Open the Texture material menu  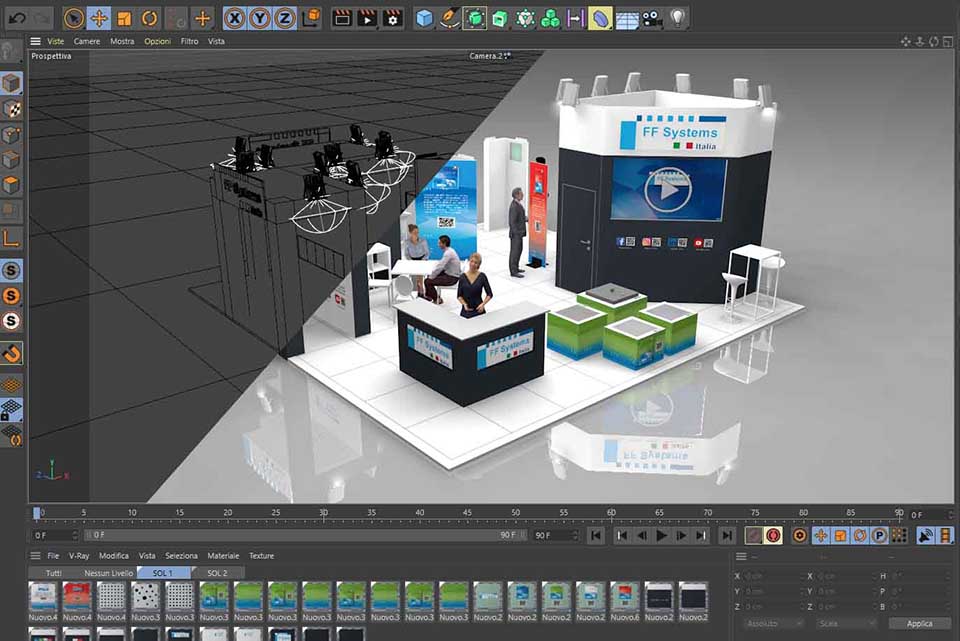coord(261,556)
